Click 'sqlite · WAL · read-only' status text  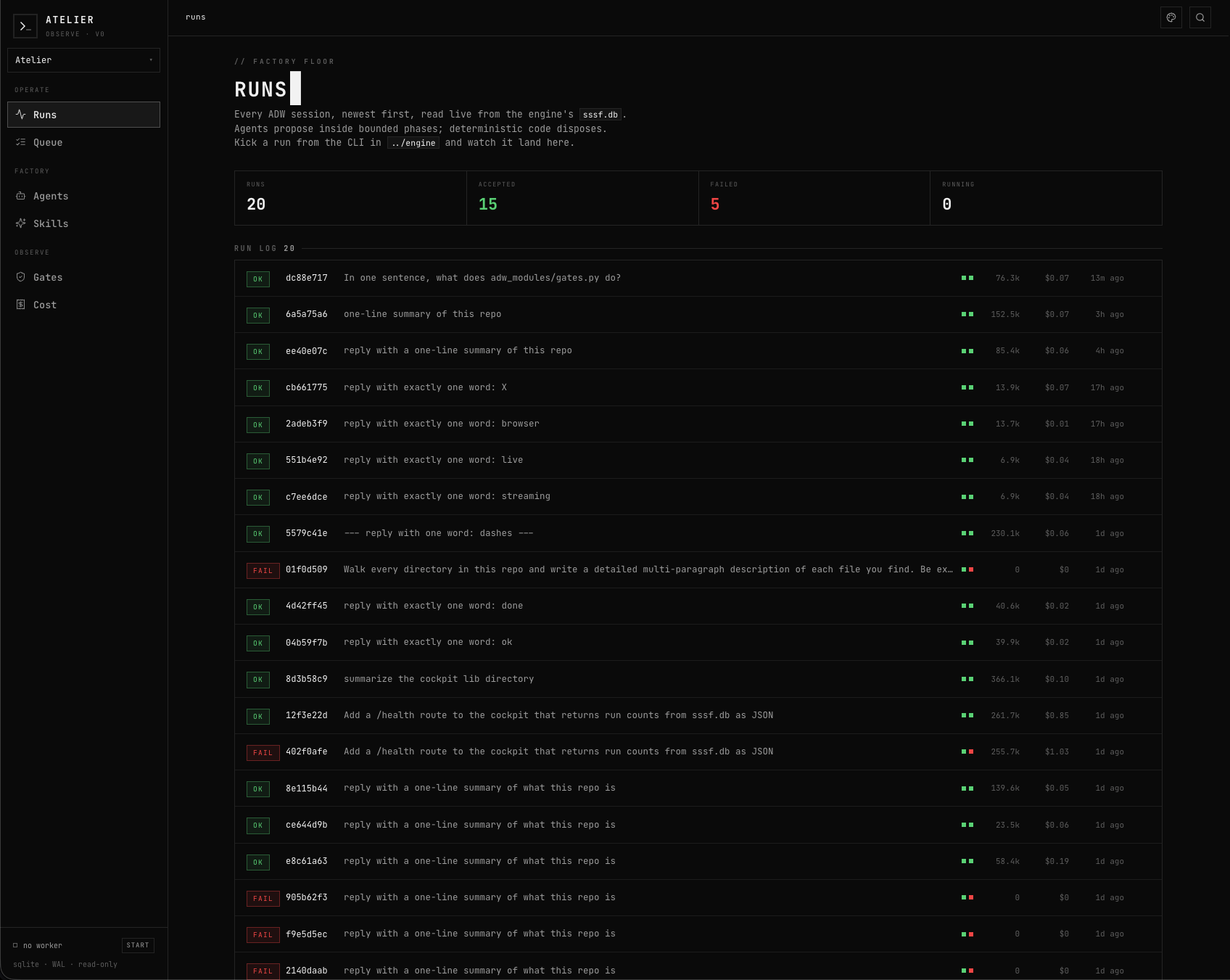click(x=65, y=964)
